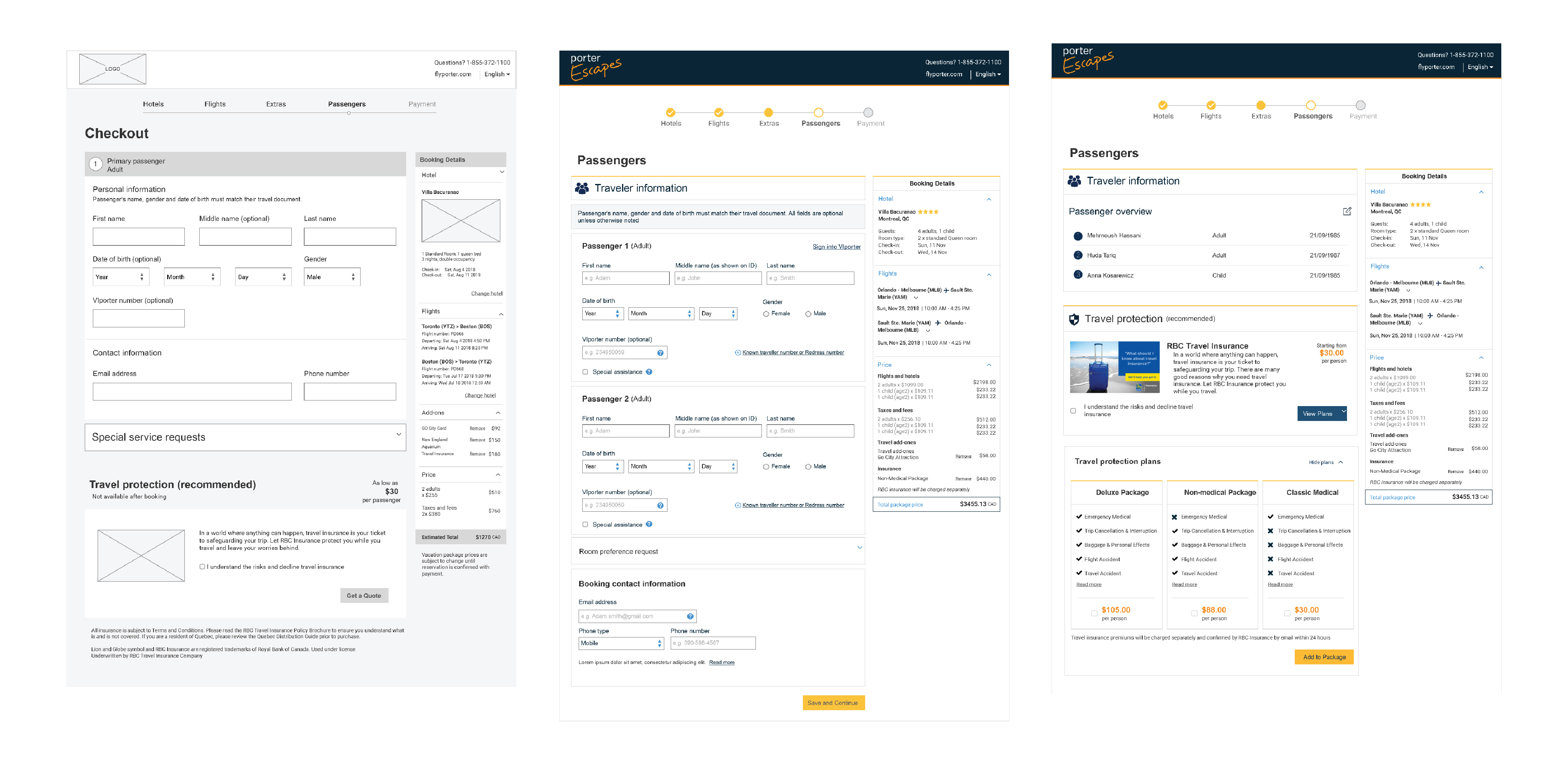The width and height of the screenshot is (1568, 764).
Task: Expand the Special service requests section
Action: point(398,434)
